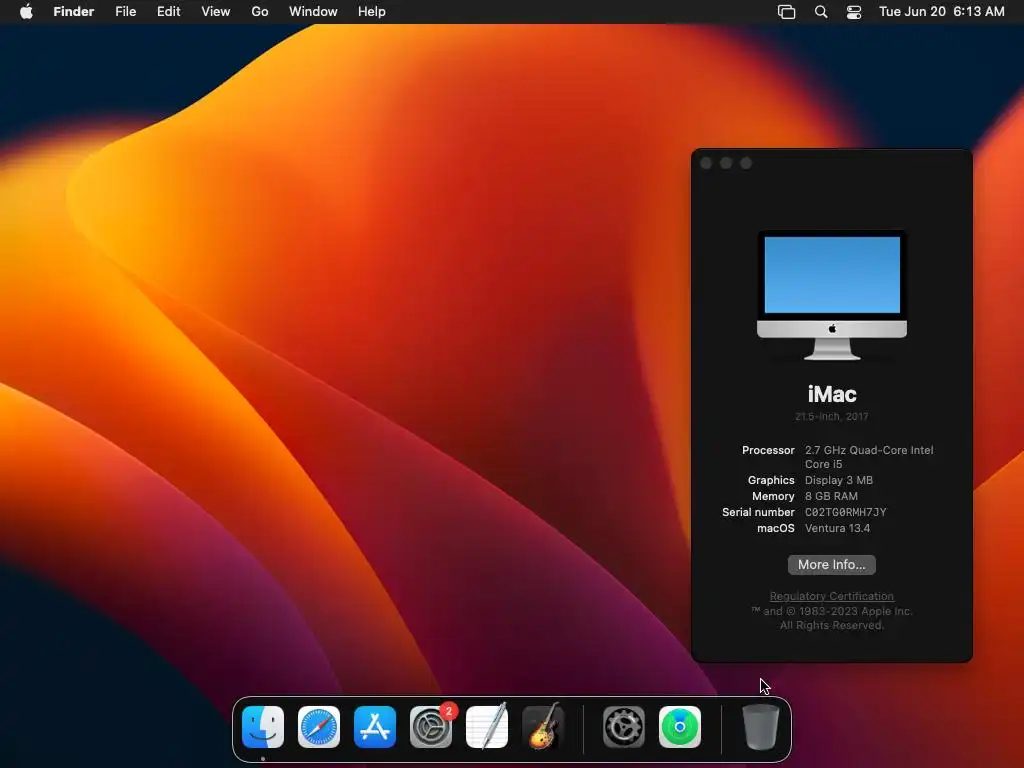Click the All Rights Reserved text

coord(831,626)
